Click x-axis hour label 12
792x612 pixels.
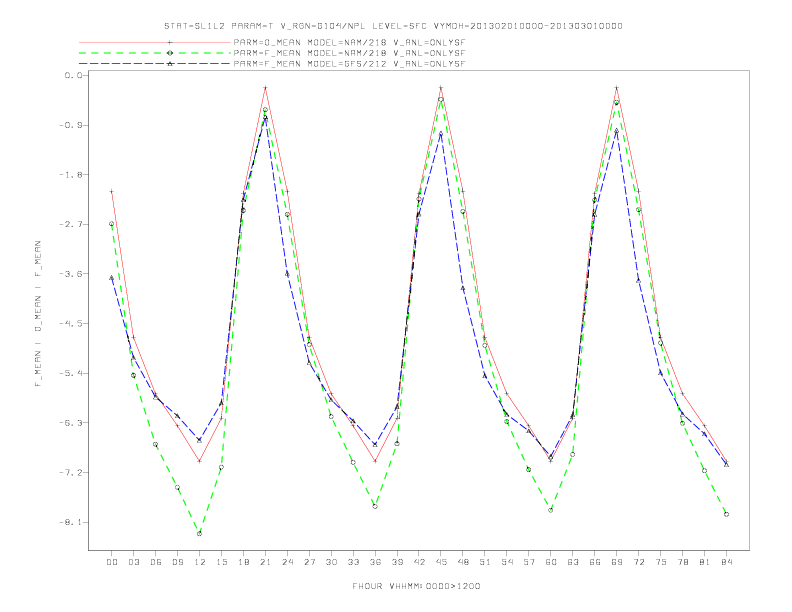click(200, 562)
